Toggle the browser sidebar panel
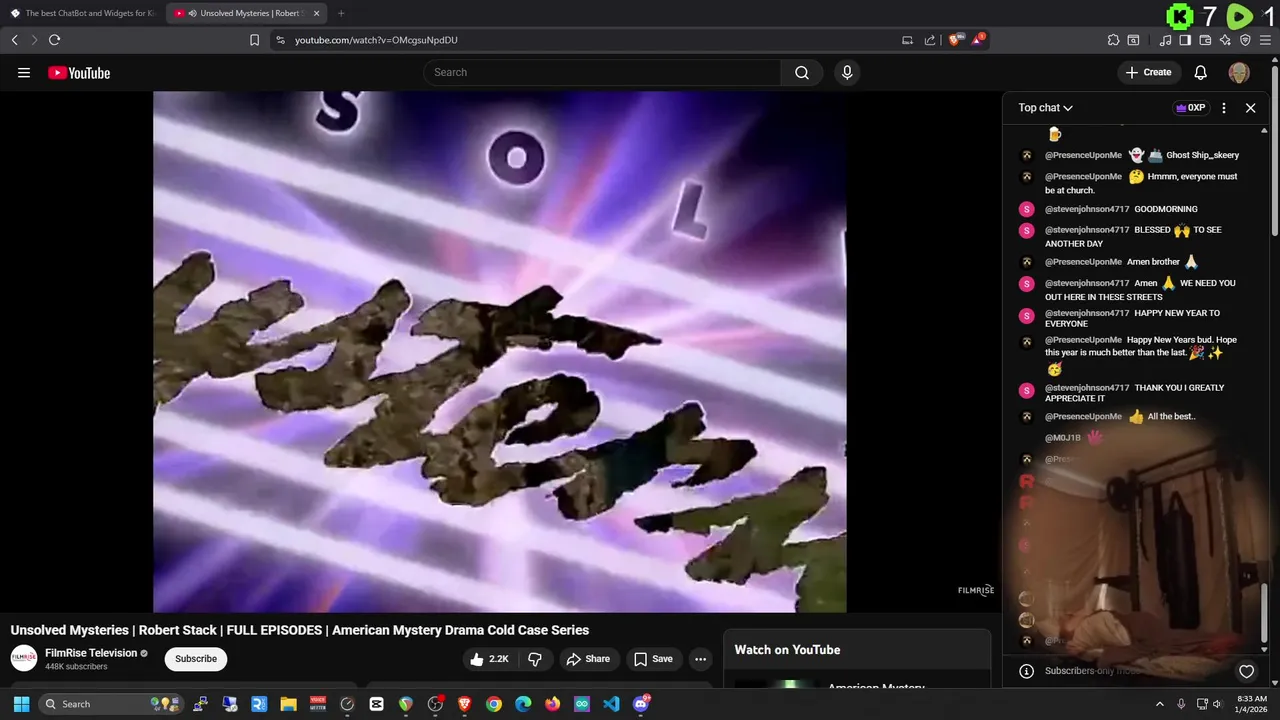This screenshot has height=720, width=1280. point(1185,40)
